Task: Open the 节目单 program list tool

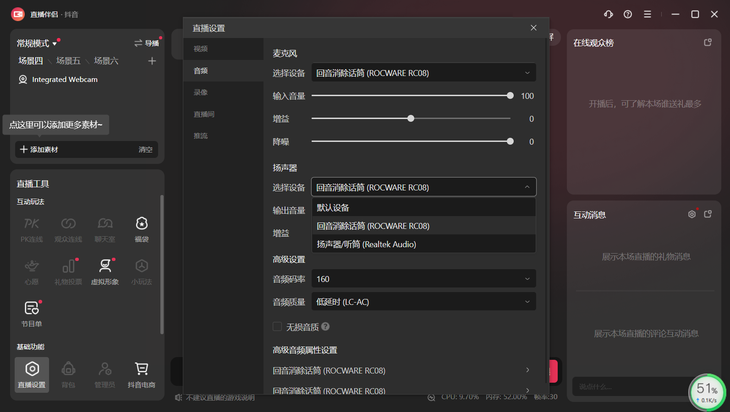Action: click(x=32, y=312)
